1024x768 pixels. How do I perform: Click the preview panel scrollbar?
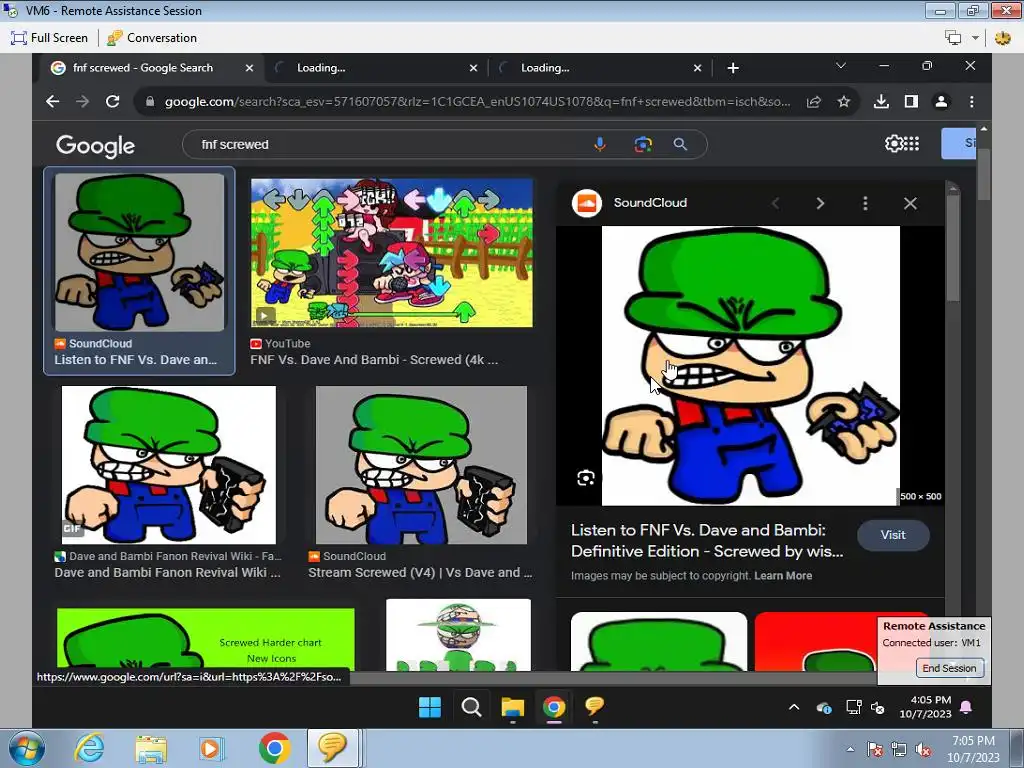(953, 248)
